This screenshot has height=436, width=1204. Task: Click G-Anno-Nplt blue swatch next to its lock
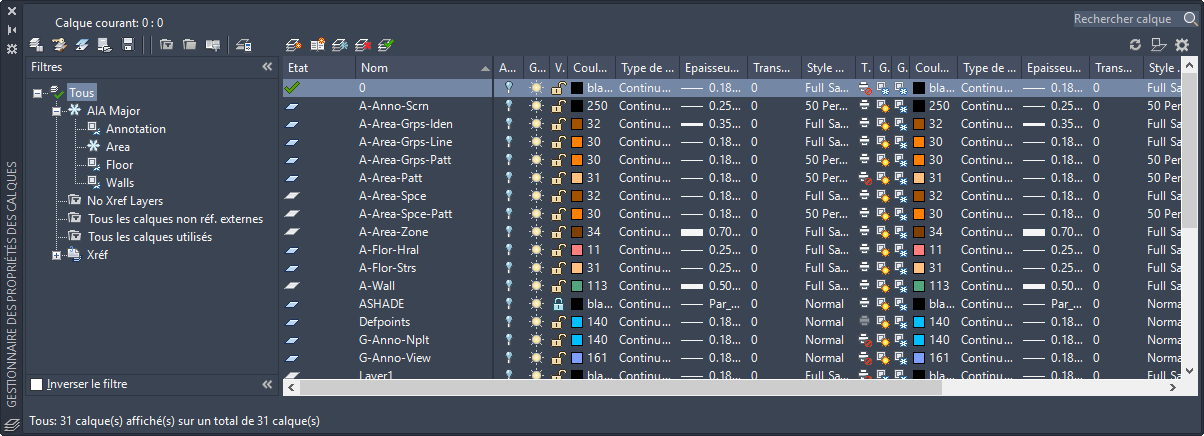(x=578, y=340)
